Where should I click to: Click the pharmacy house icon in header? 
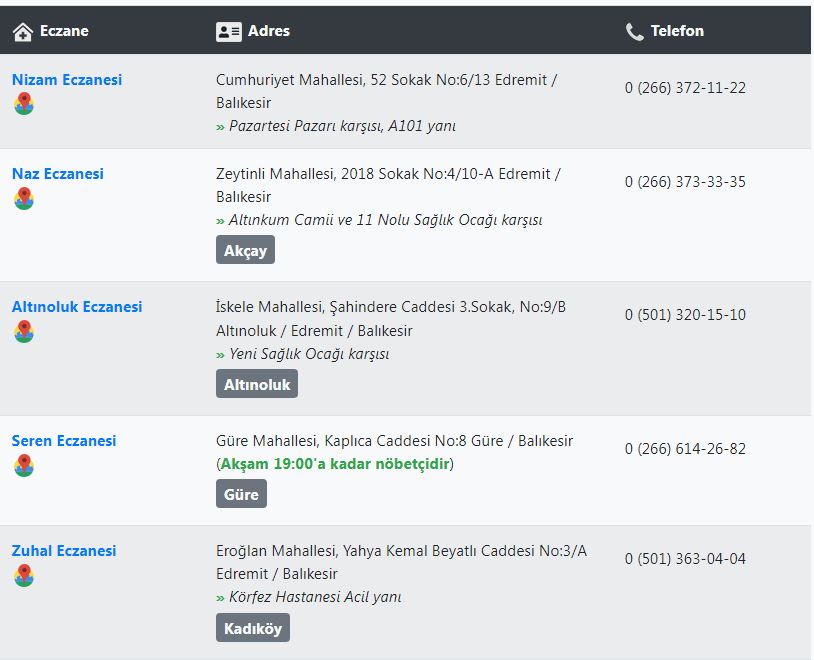pos(23,32)
